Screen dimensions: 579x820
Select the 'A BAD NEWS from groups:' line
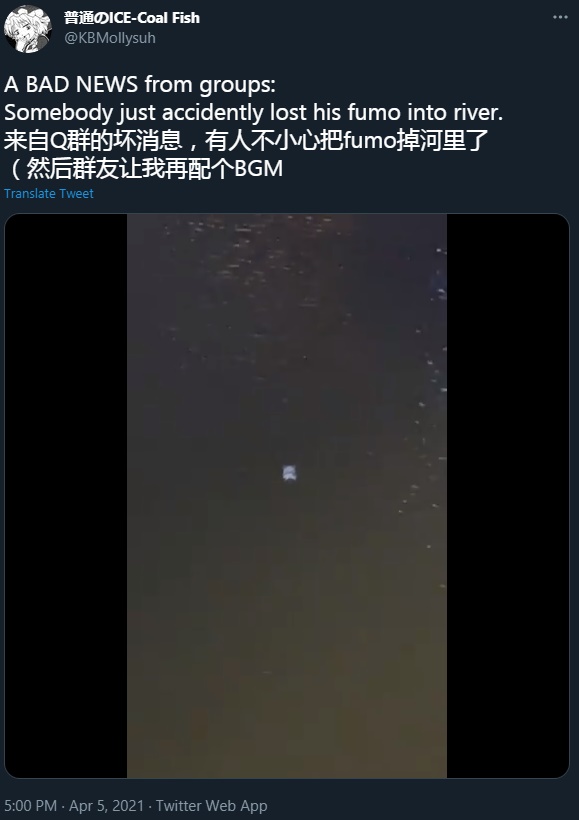point(140,84)
